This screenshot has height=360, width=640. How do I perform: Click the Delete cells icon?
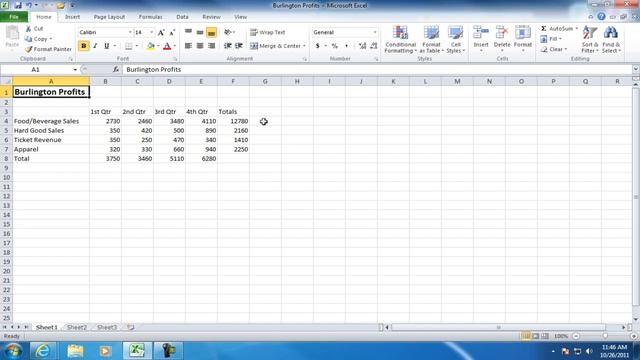(502, 33)
